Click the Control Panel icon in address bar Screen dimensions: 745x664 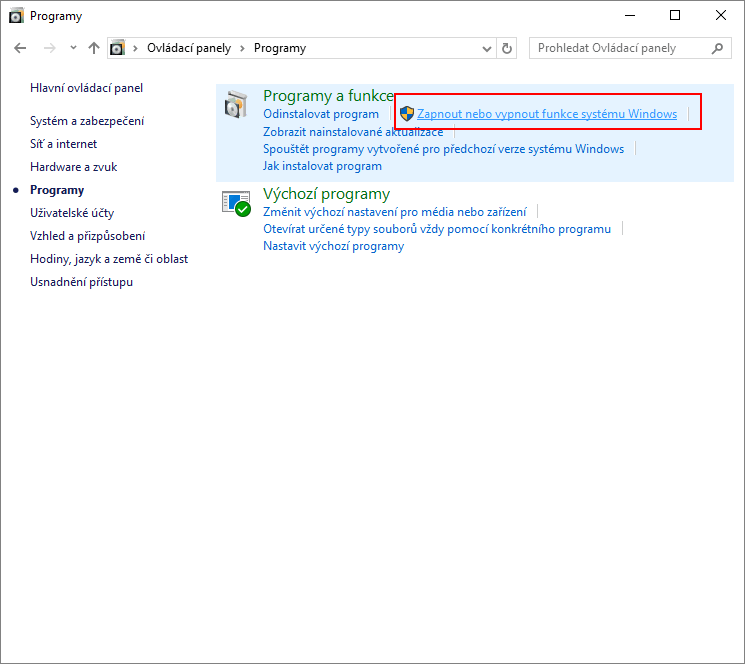pyautogui.click(x=117, y=48)
